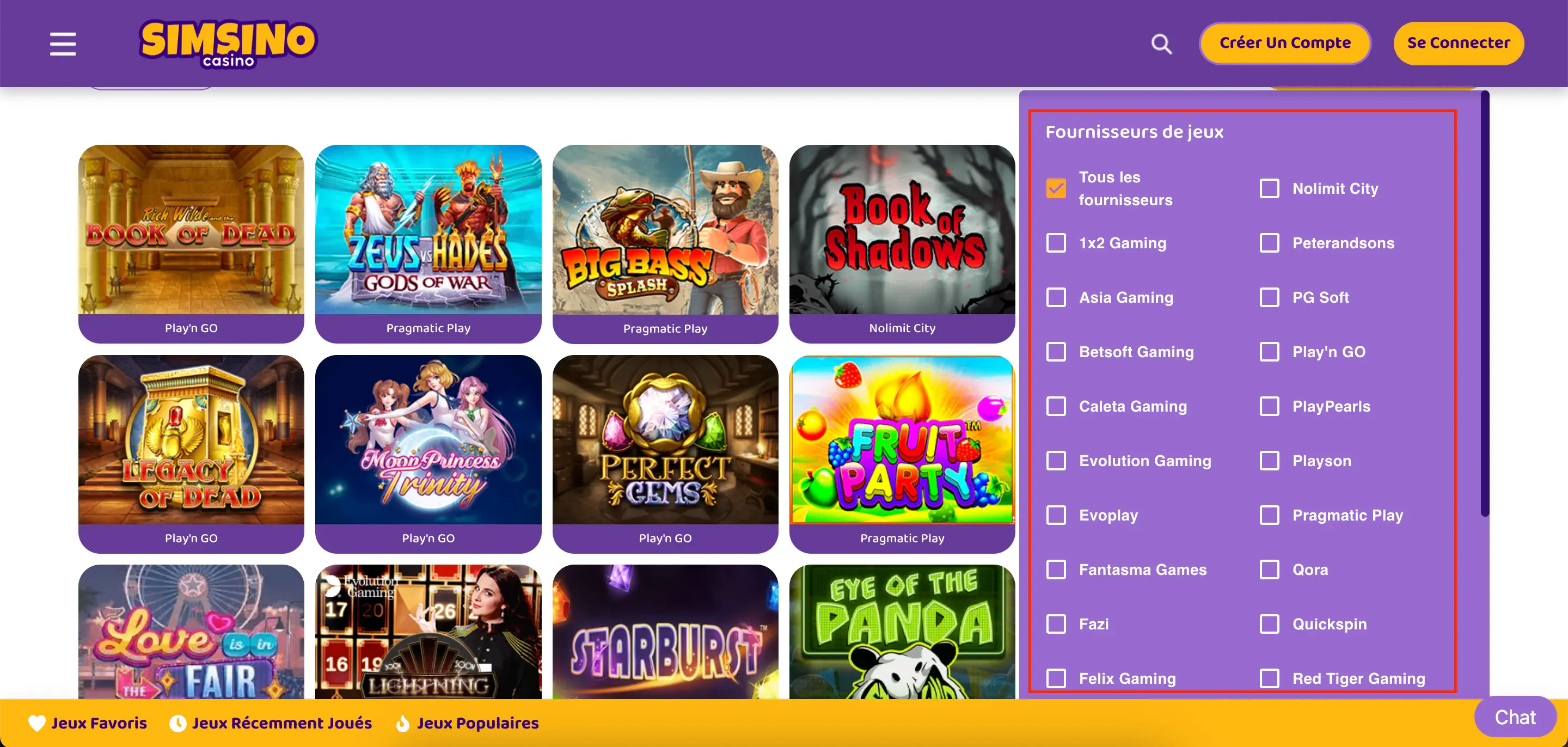Open Legacy of Dead game thumbnail
1568x747 pixels.
coord(191,439)
